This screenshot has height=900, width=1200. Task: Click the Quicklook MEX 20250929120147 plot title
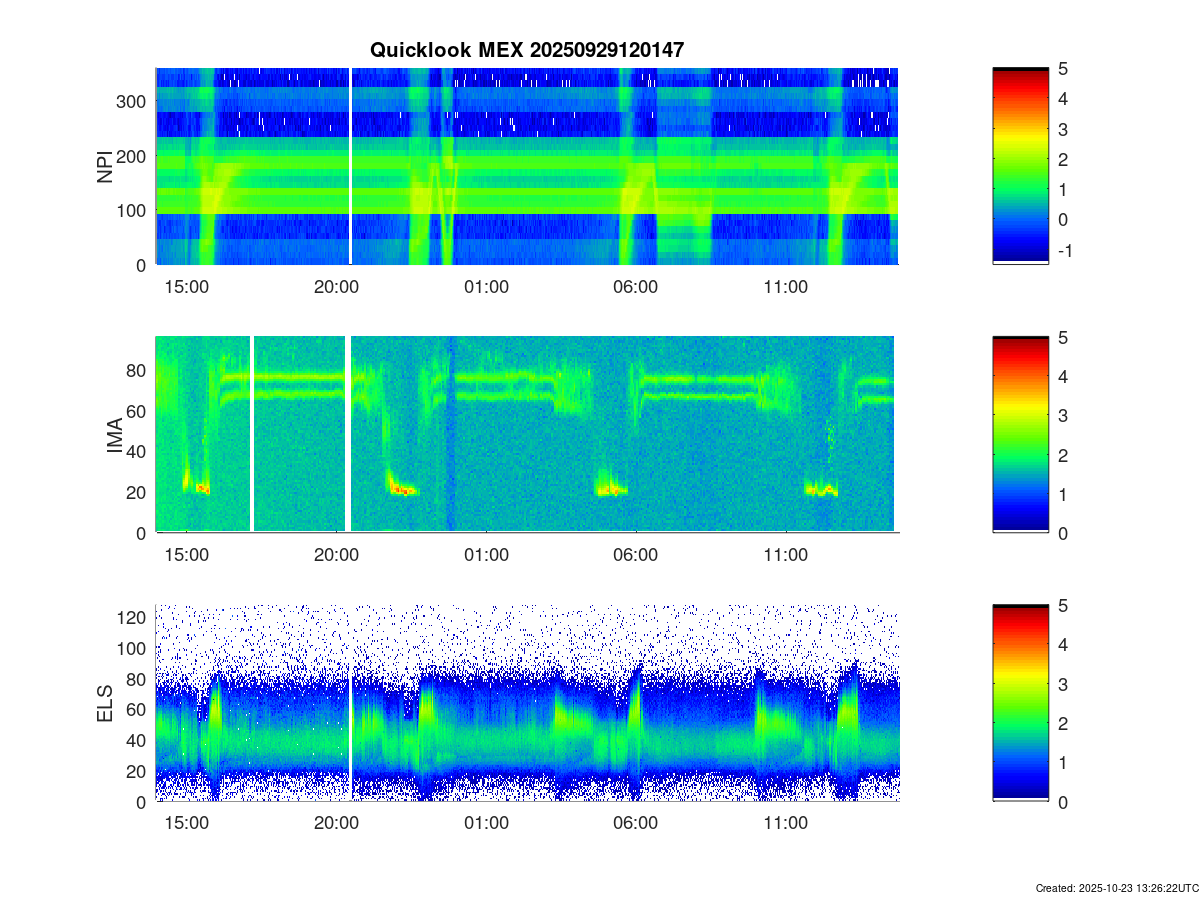tap(526, 50)
